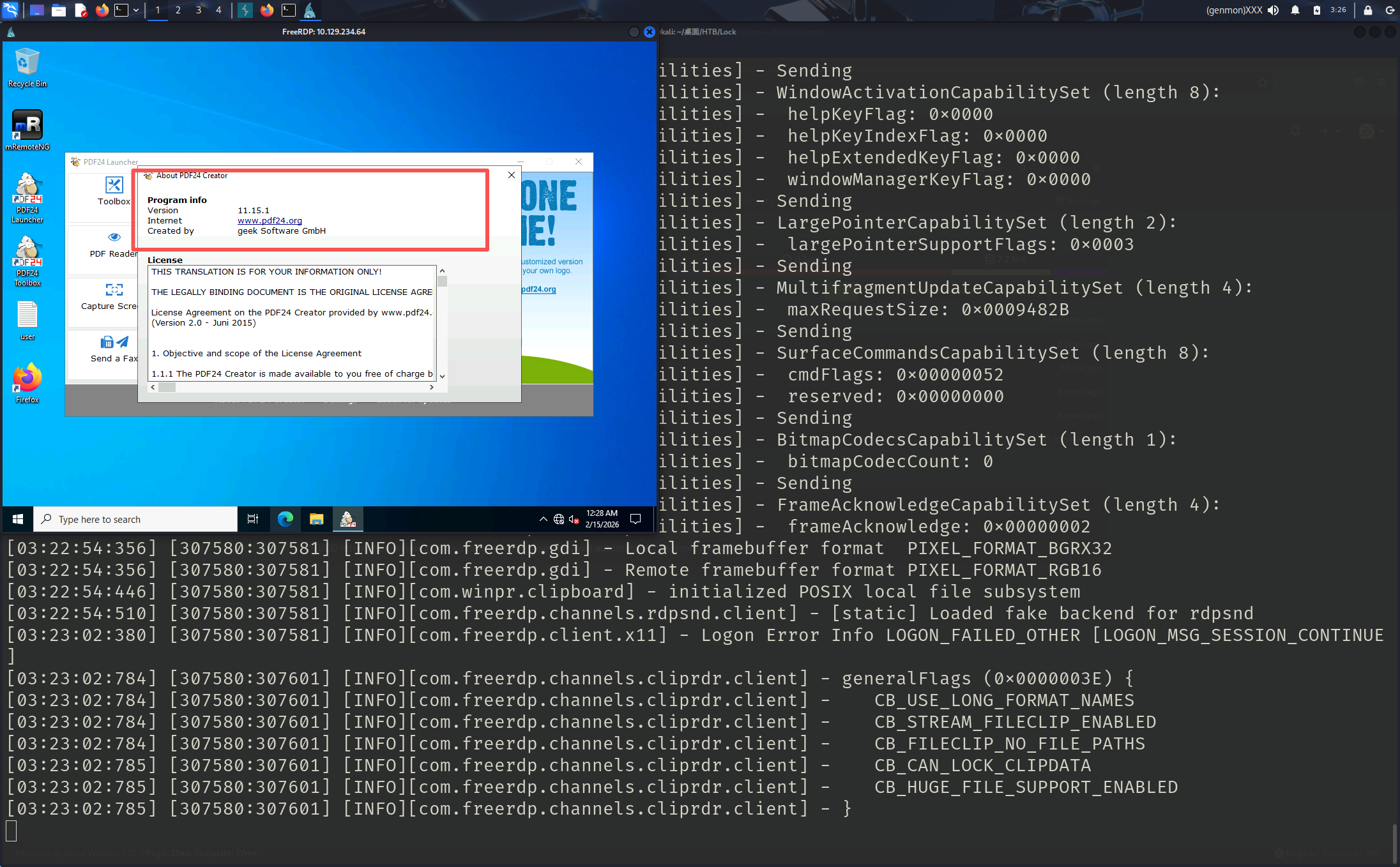The height and width of the screenshot is (867, 1400).
Task: Launch the text editor from the Kali panel
Action: click(80, 10)
